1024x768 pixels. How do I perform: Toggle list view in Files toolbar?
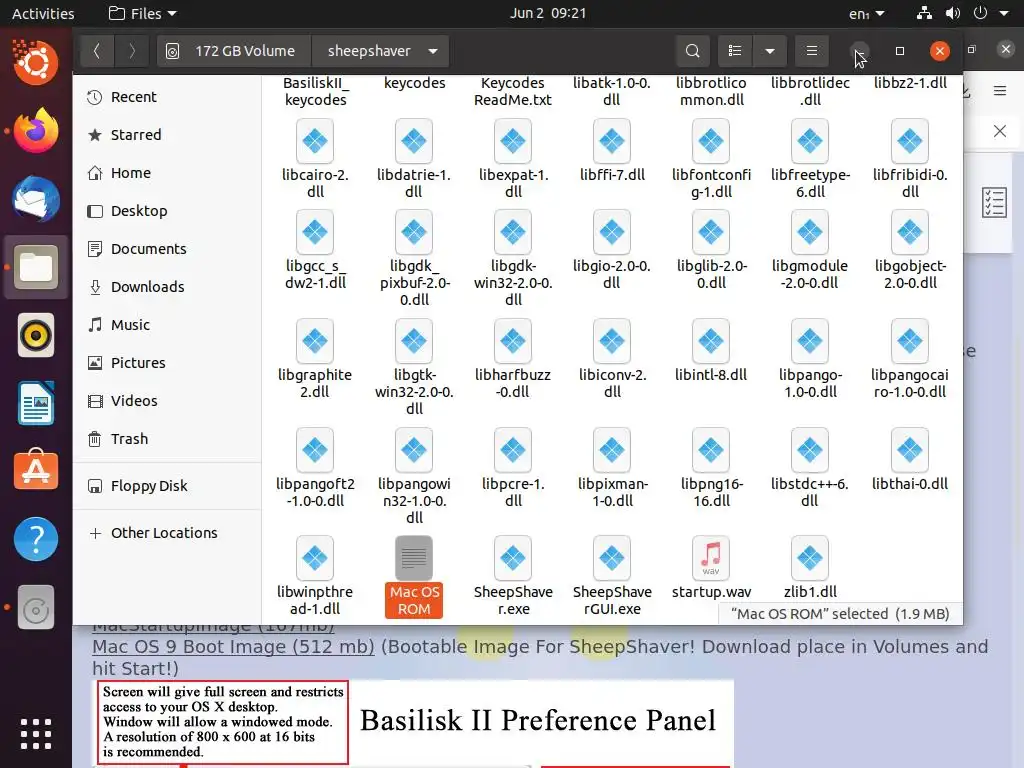point(735,51)
